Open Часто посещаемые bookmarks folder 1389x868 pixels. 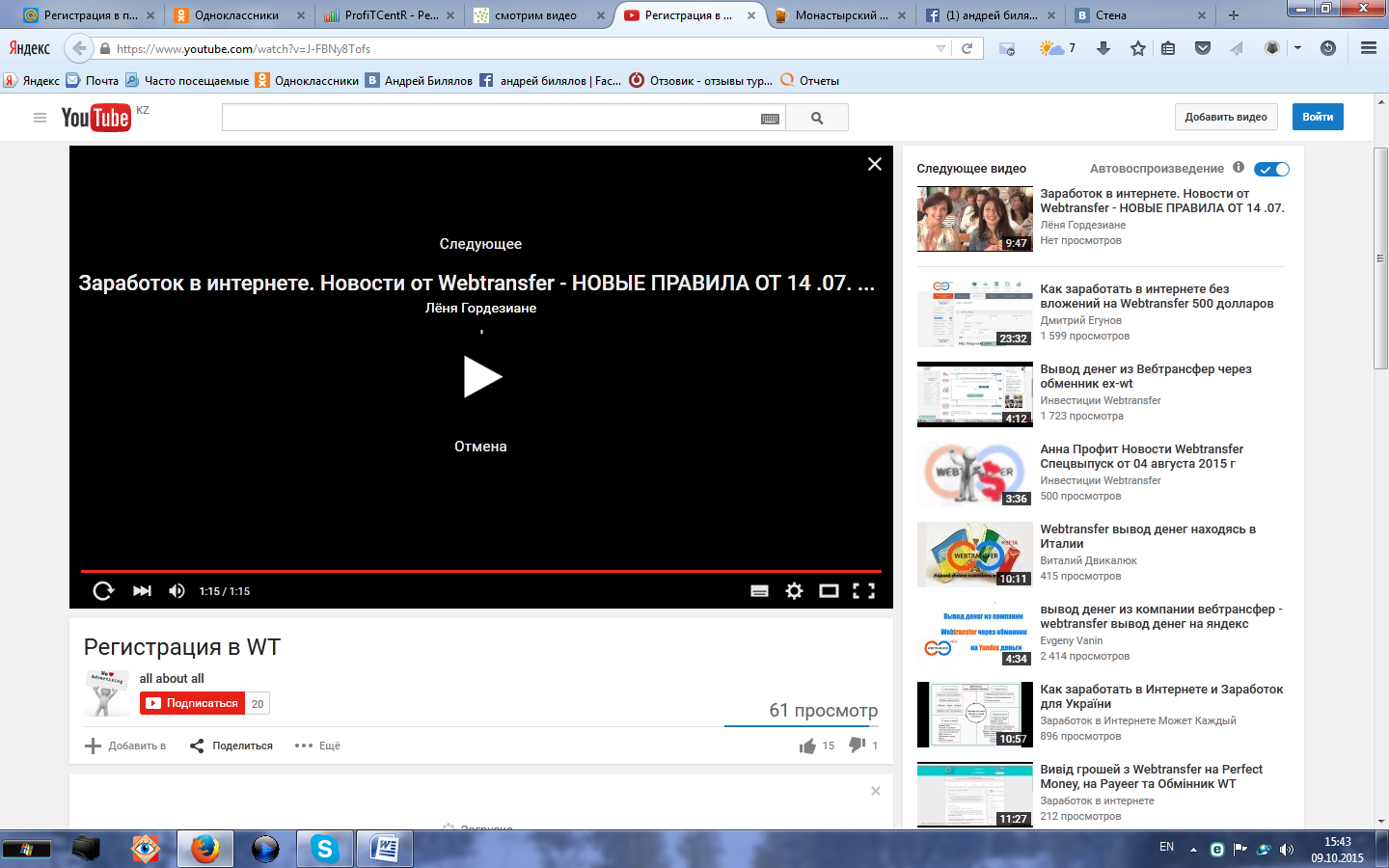187,81
